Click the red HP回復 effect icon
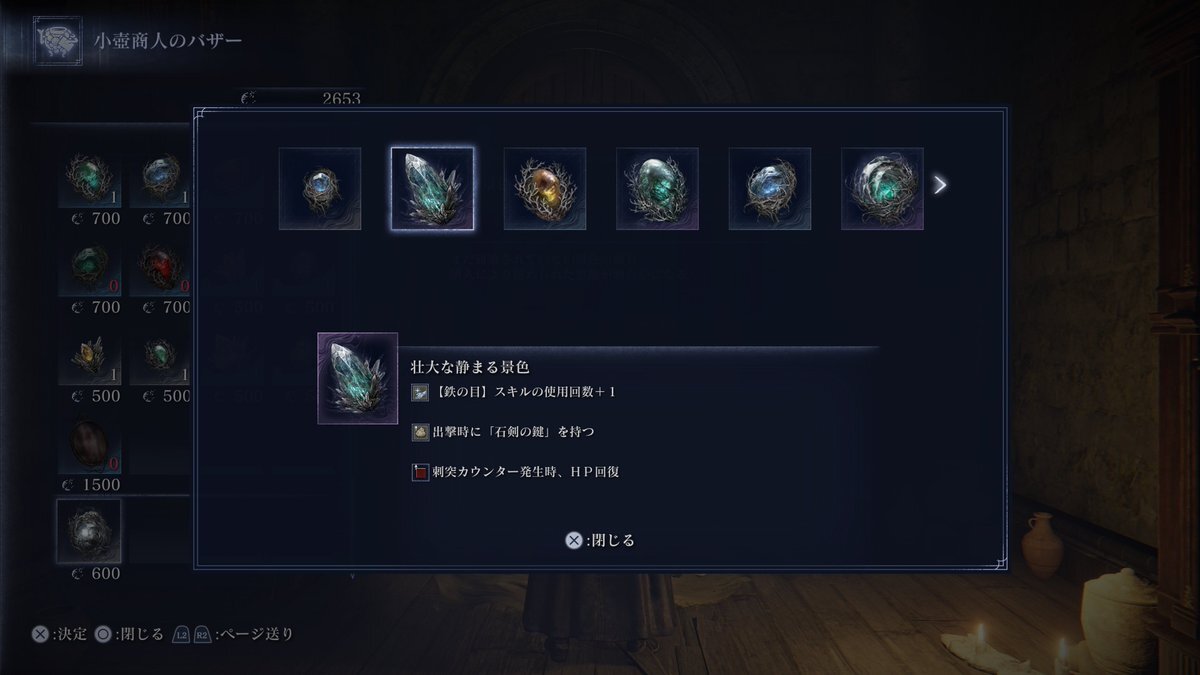This screenshot has height=675, width=1200. pos(420,471)
